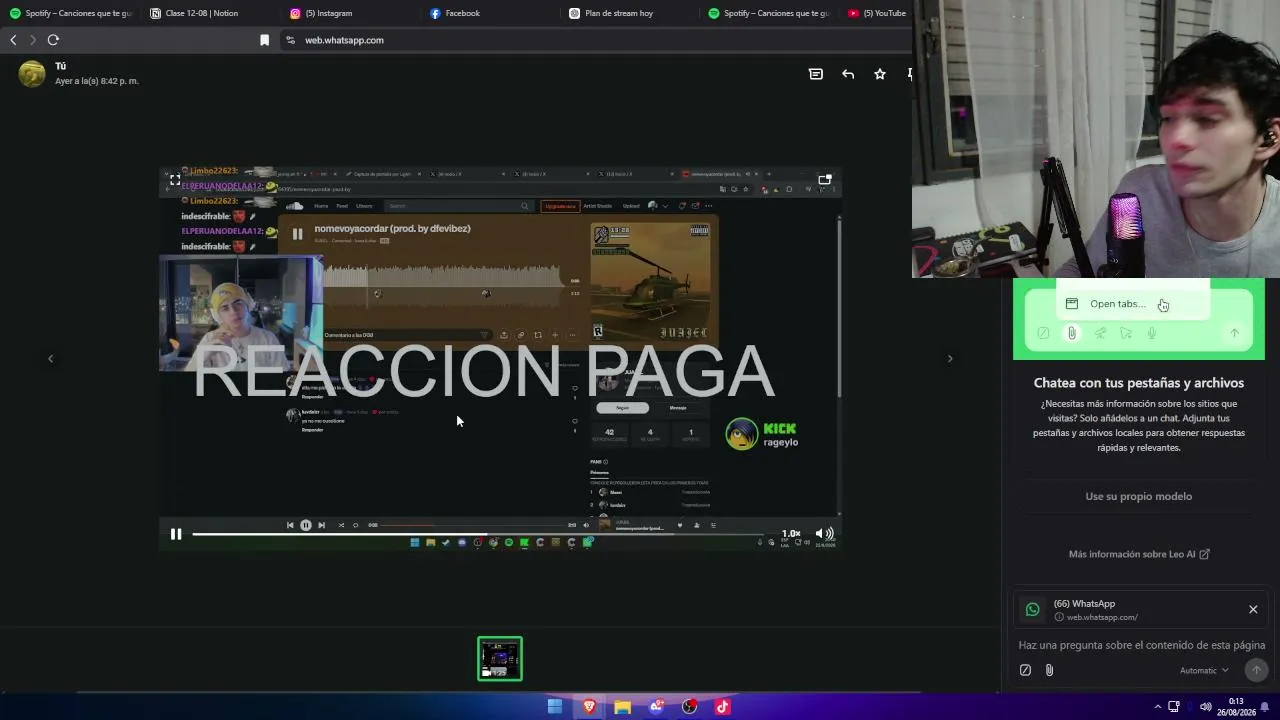This screenshot has height=720, width=1280.
Task: Attach a file to Leo chat
Action: (1049, 670)
